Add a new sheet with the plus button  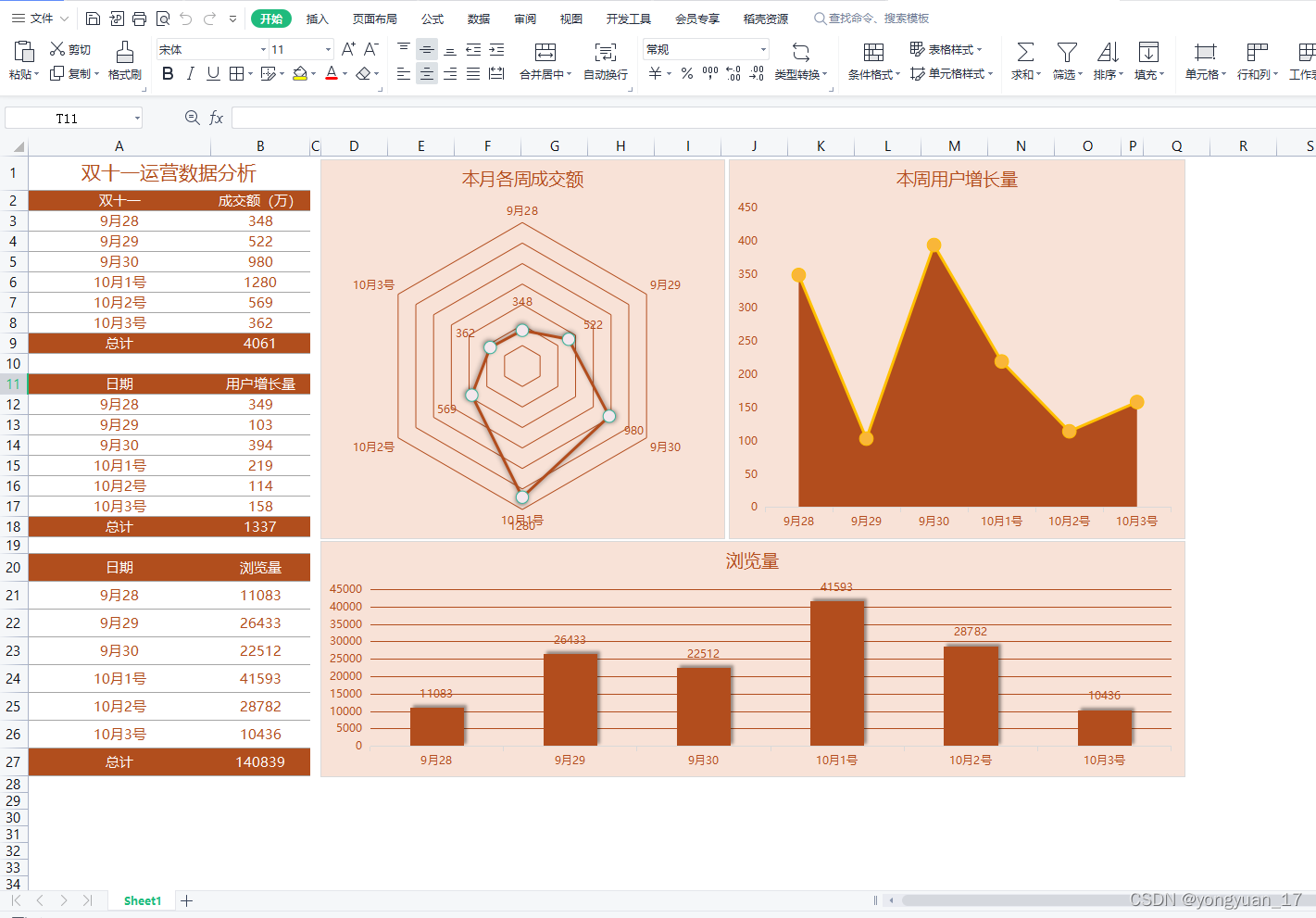pos(186,900)
